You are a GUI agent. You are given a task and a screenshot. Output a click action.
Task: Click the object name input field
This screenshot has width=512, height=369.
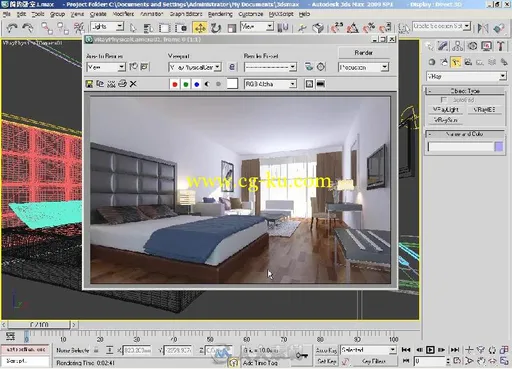pyautogui.click(x=460, y=147)
